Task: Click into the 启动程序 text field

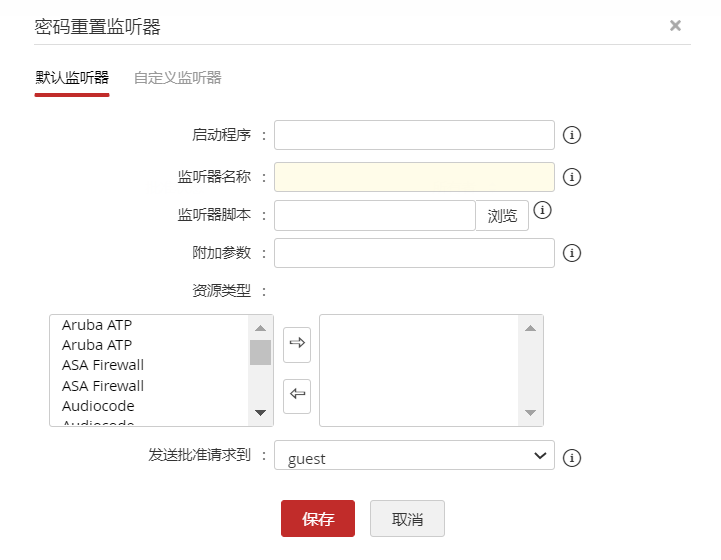Action: [414, 135]
